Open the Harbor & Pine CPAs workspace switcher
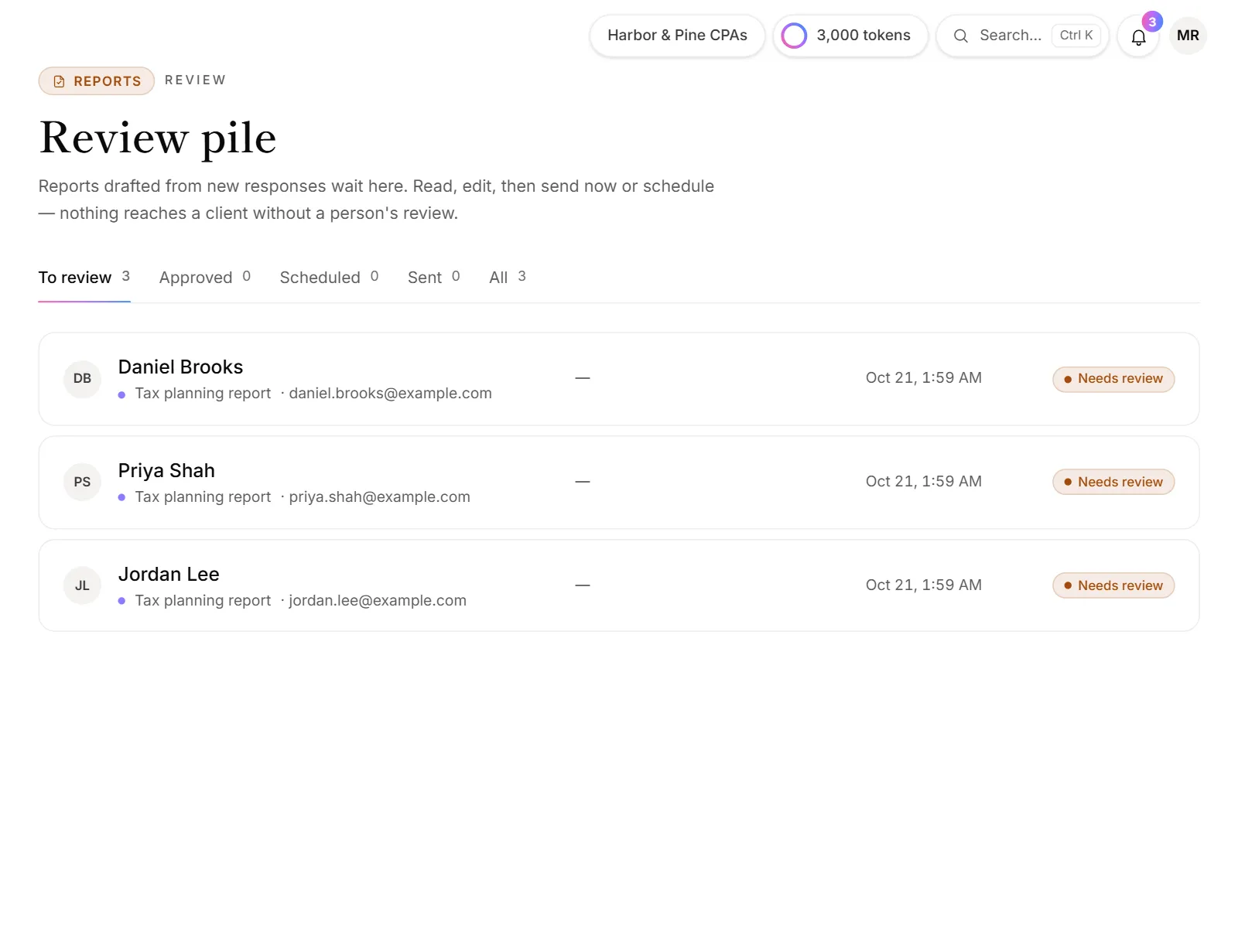1238x952 pixels. [677, 36]
